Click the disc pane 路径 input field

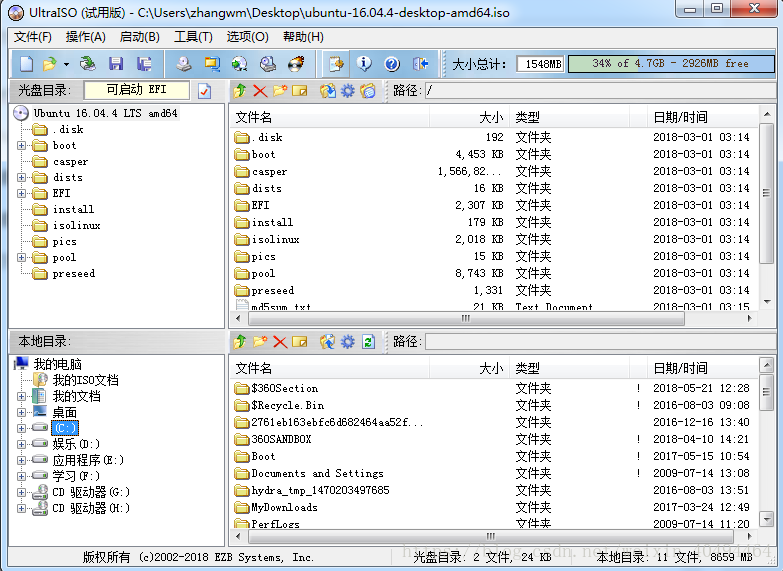pos(600,90)
